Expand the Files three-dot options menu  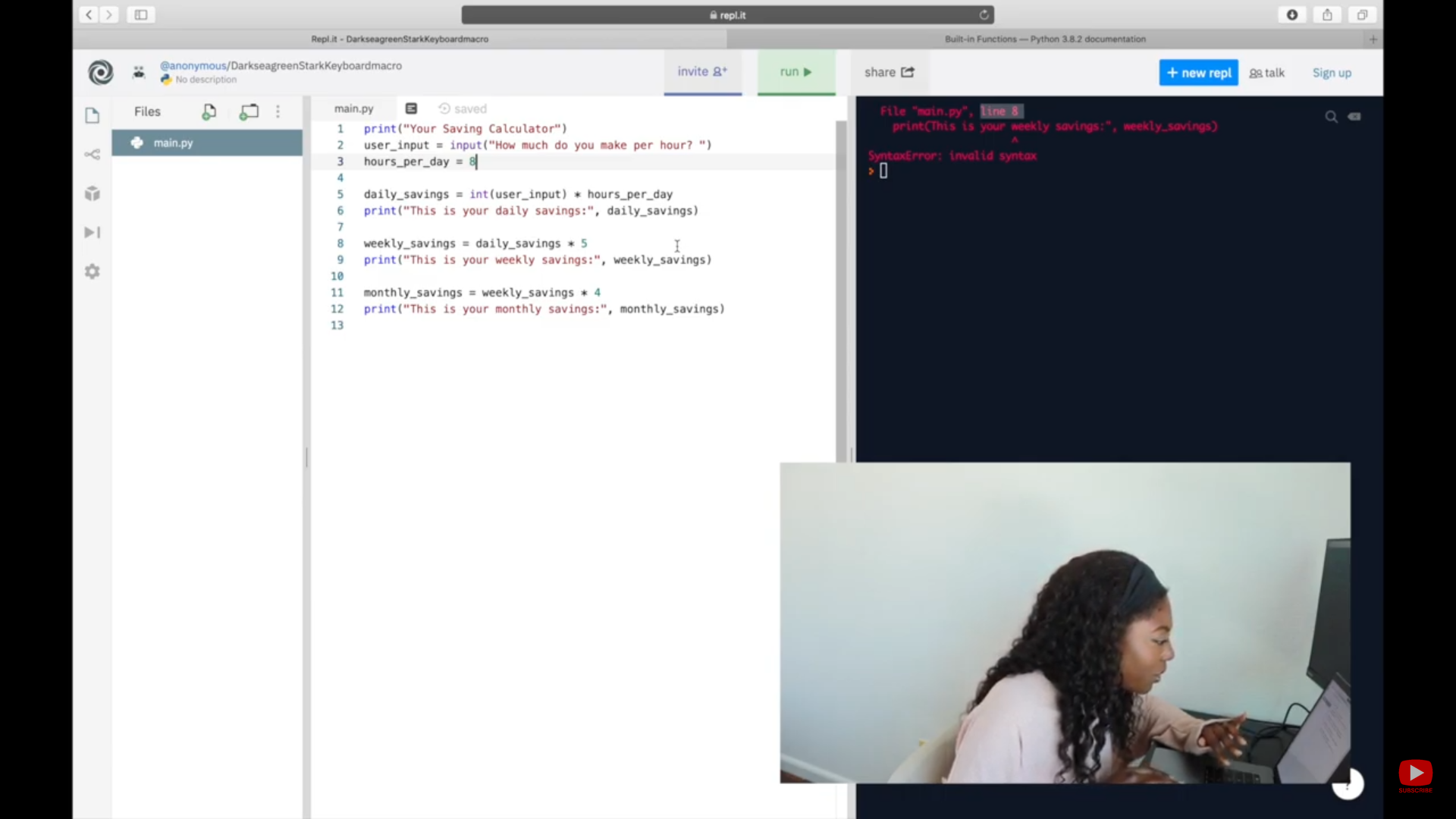point(278,111)
